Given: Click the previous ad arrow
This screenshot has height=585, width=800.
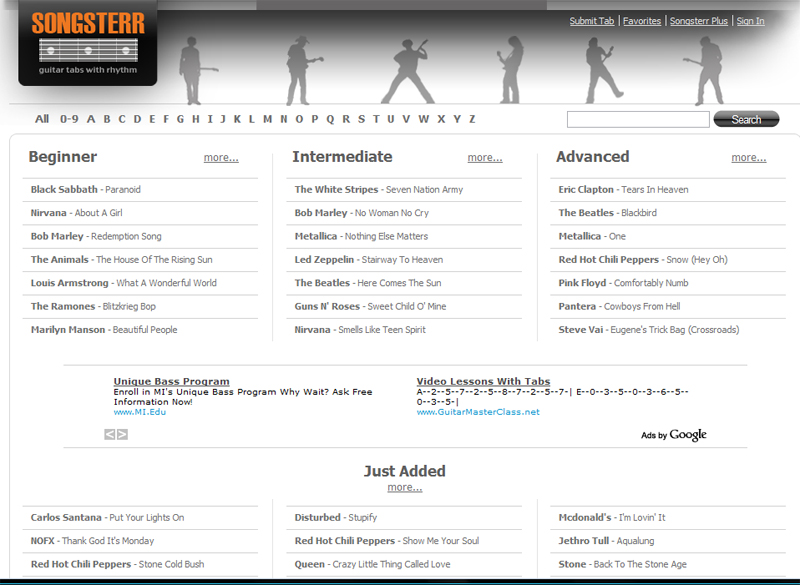Looking at the screenshot, I should click(110, 435).
